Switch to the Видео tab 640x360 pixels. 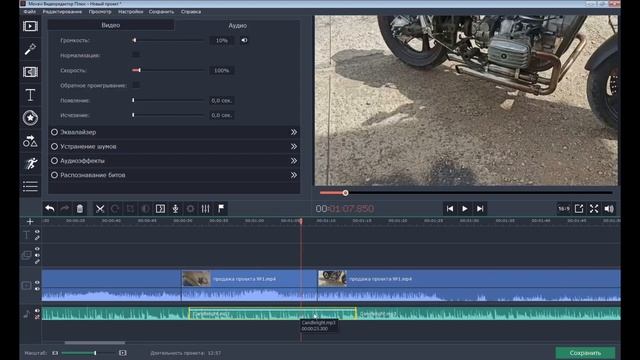[111, 25]
